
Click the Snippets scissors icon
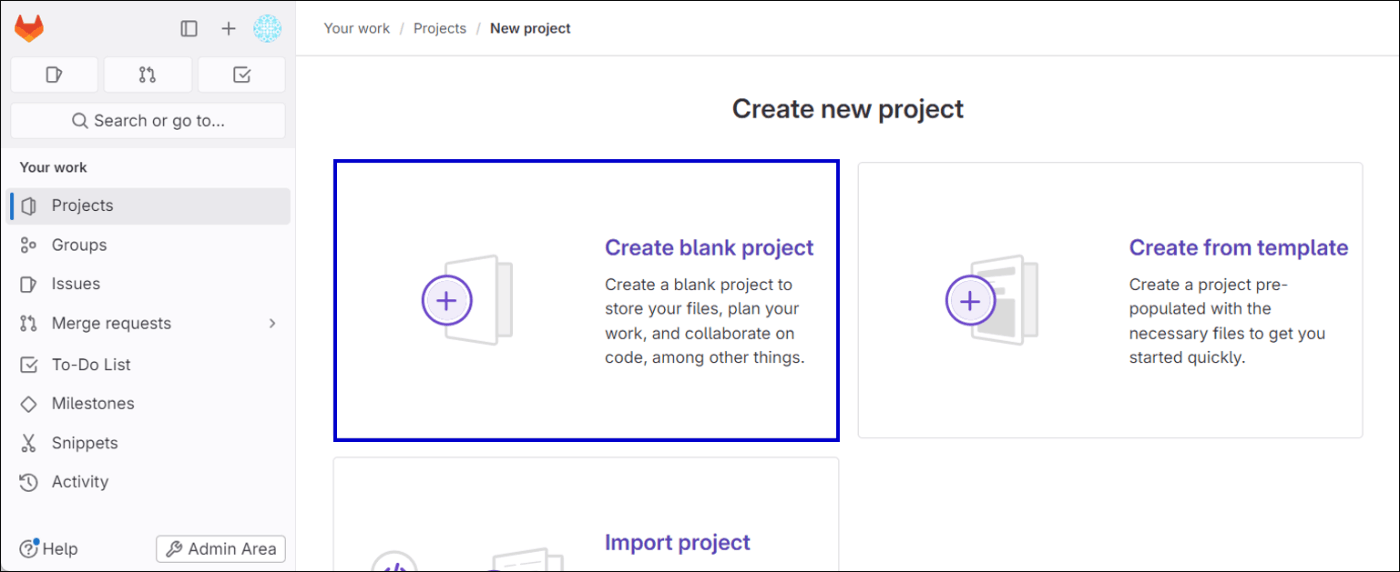[x=30, y=443]
